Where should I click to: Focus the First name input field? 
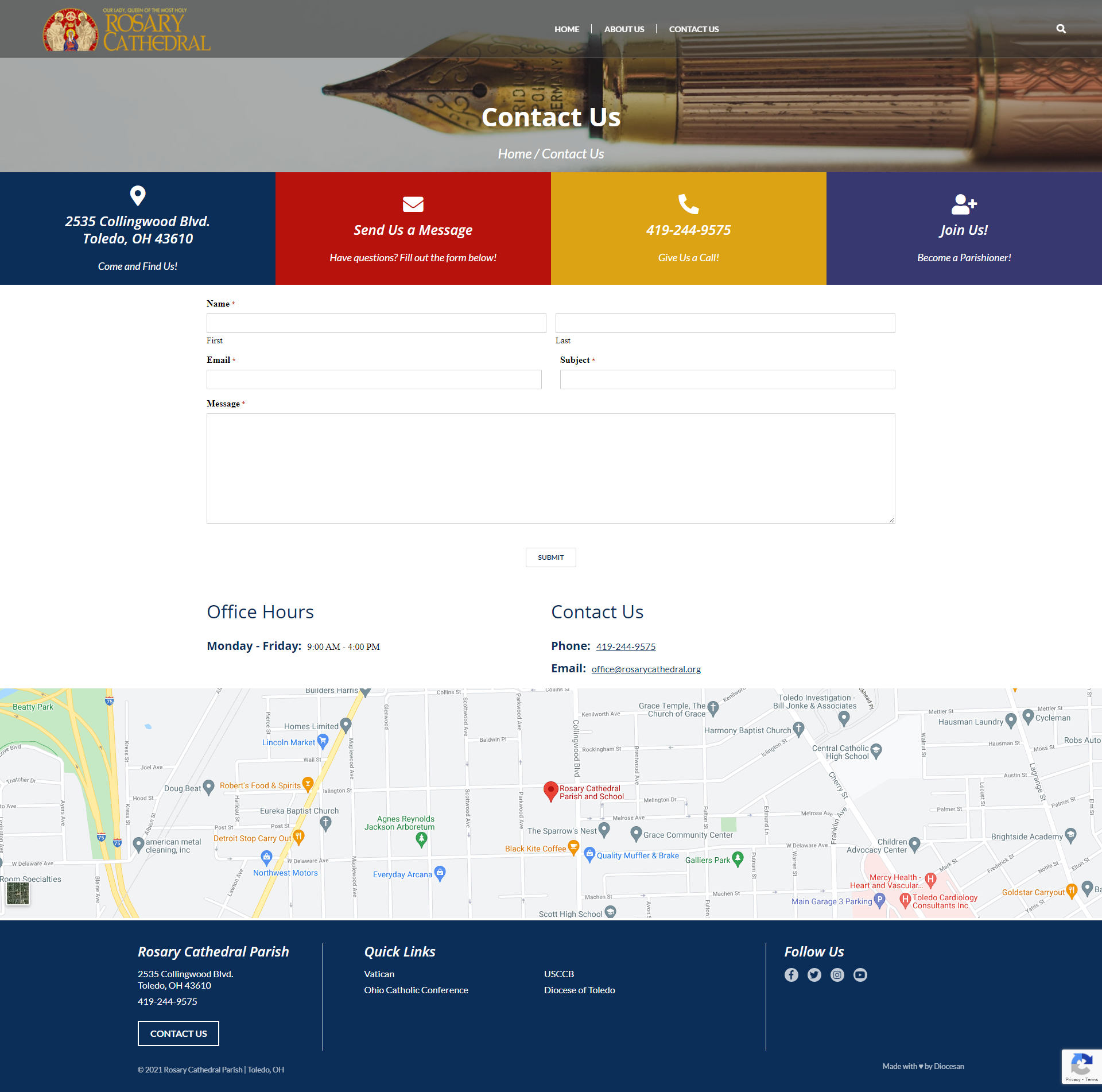tap(376, 323)
